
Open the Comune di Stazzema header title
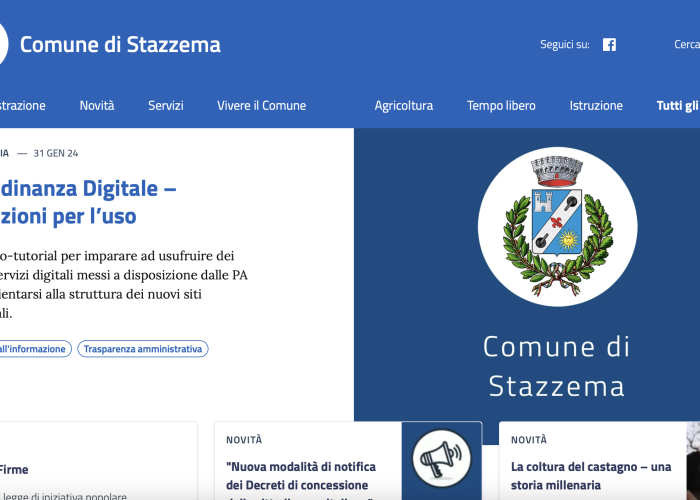[x=120, y=45]
